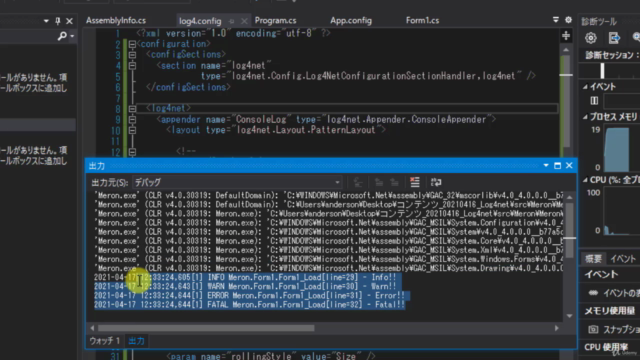
Task: Switch to Program.cs tab
Action: 276,20
